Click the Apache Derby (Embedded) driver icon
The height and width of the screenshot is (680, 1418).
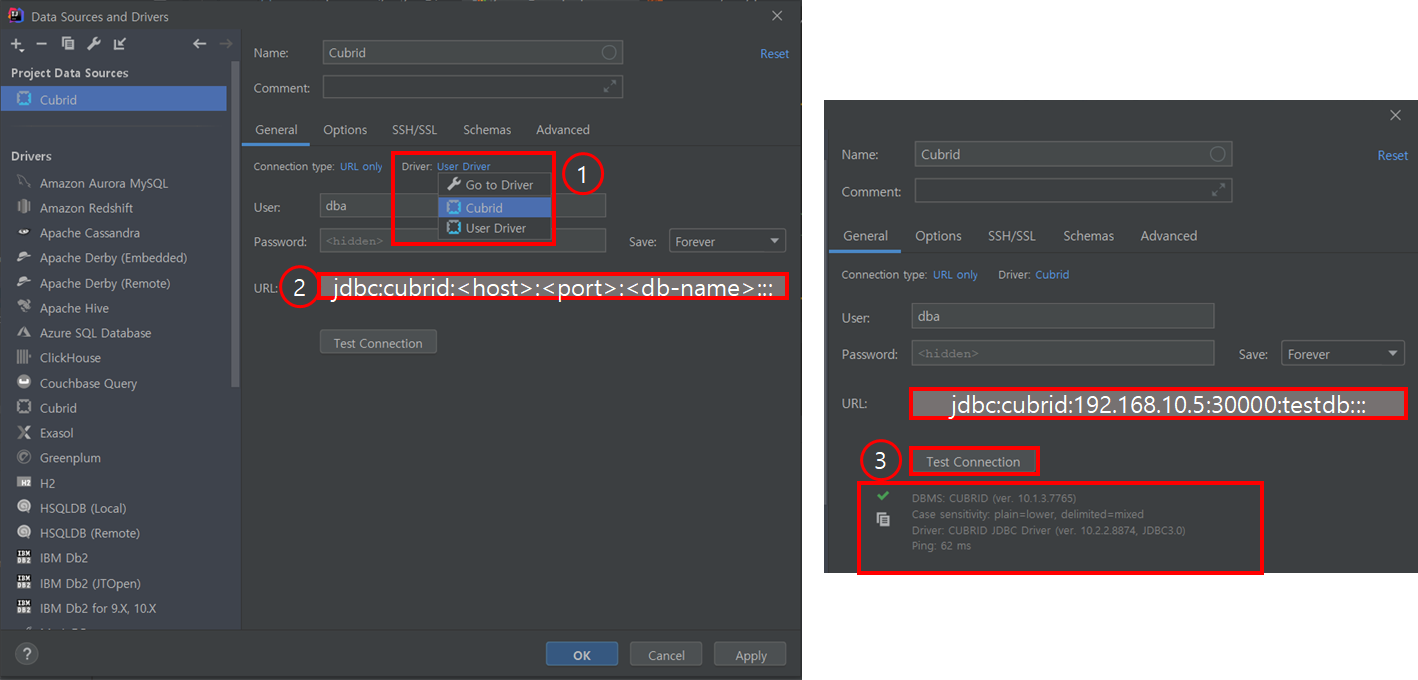point(24,257)
